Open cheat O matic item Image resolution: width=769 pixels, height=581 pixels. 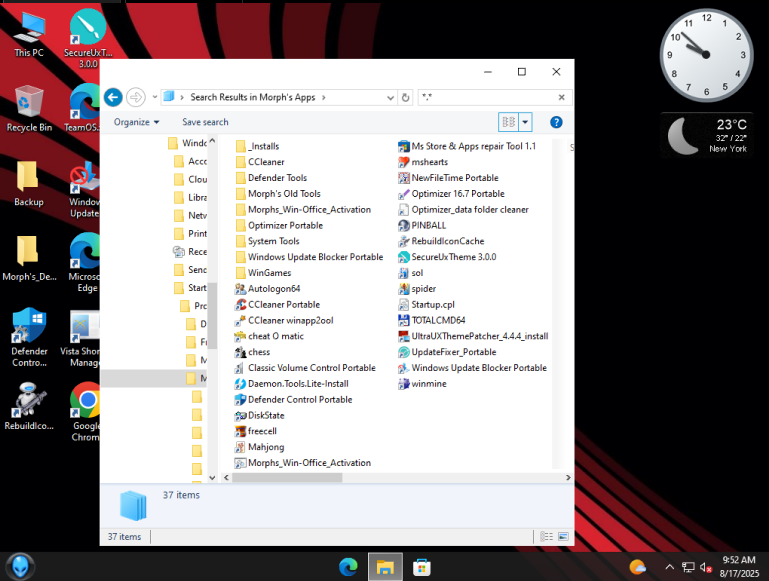pyautogui.click(x=269, y=336)
